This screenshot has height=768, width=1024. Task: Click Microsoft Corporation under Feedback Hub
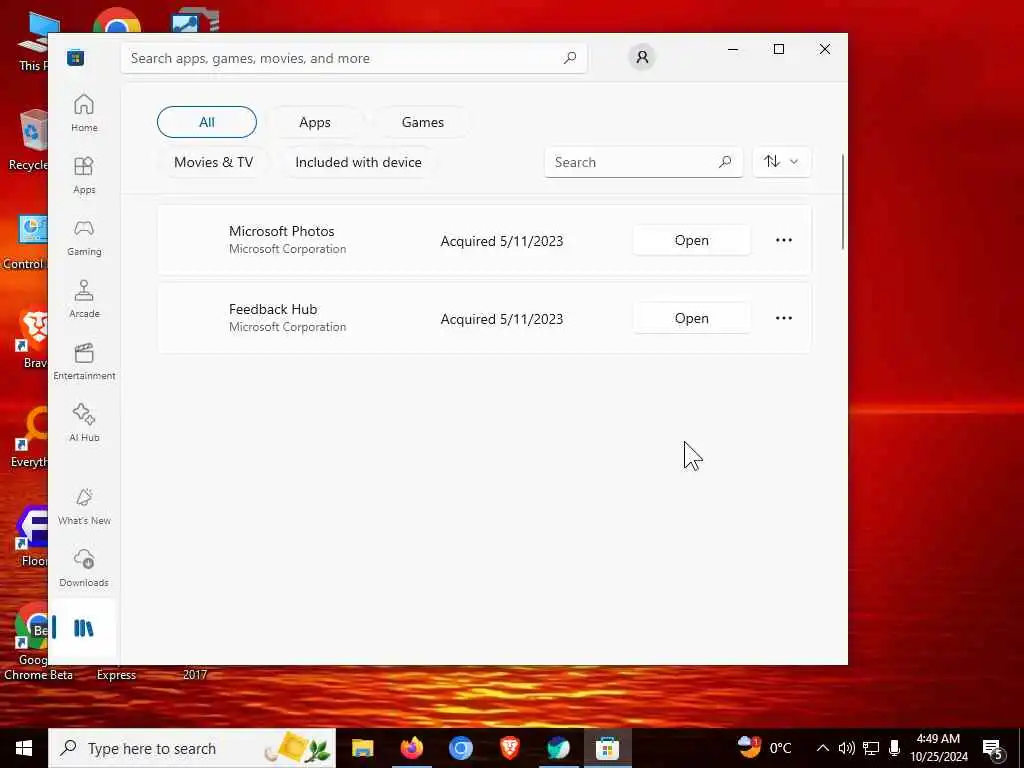click(x=287, y=327)
